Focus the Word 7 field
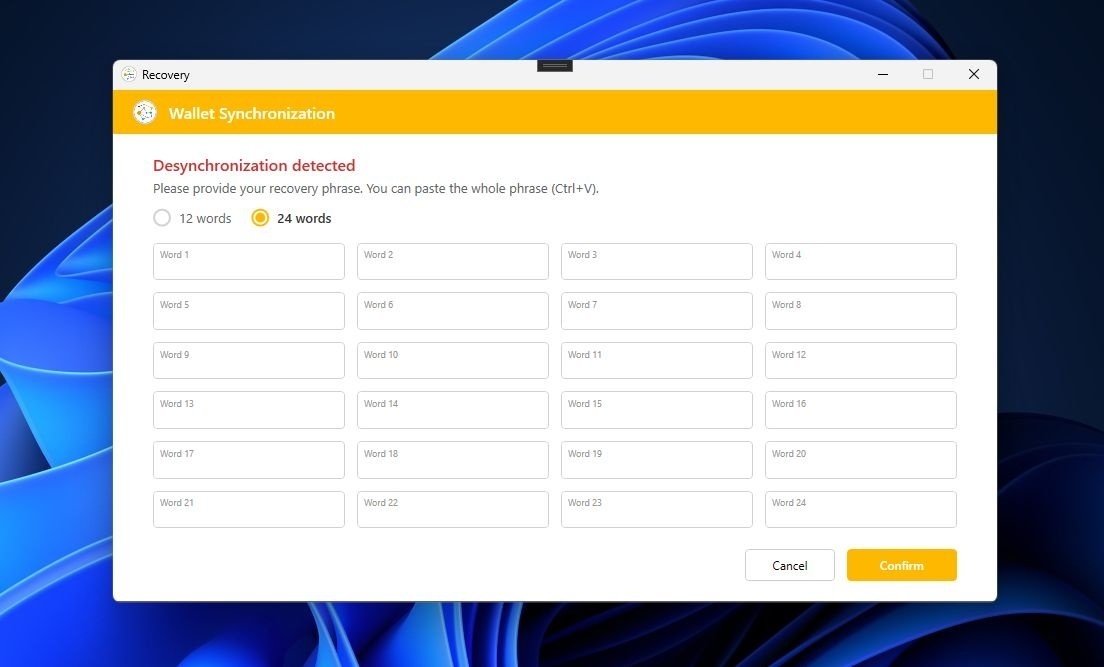This screenshot has width=1104, height=667. [657, 311]
